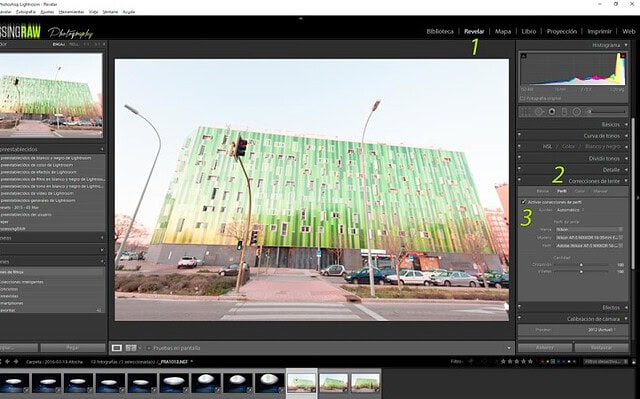Click the green color label filter
The width and height of the screenshot is (640, 399).
[553, 361]
